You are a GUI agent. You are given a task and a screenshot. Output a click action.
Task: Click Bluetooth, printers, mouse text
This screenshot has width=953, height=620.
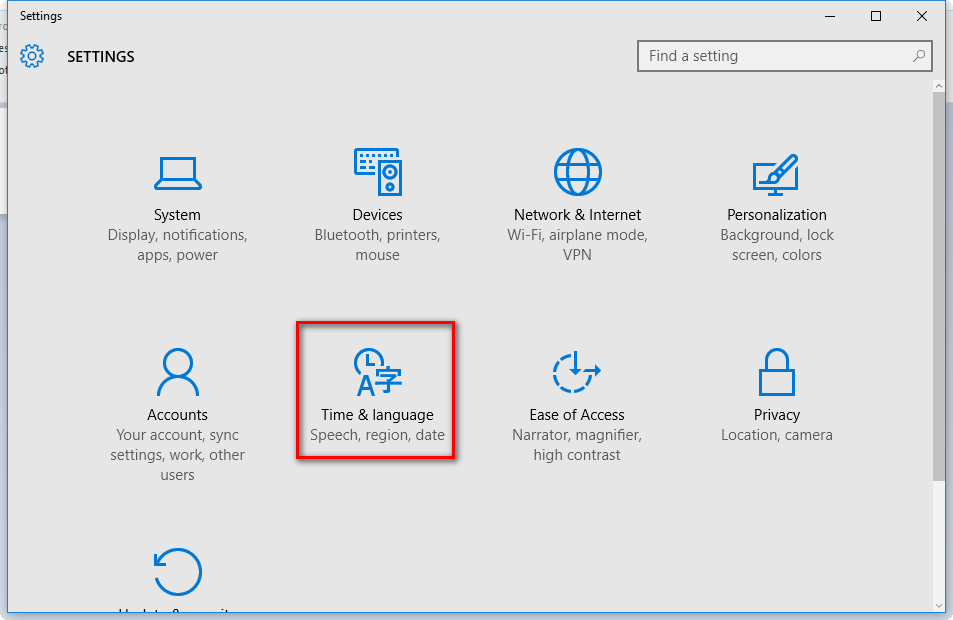tap(377, 244)
